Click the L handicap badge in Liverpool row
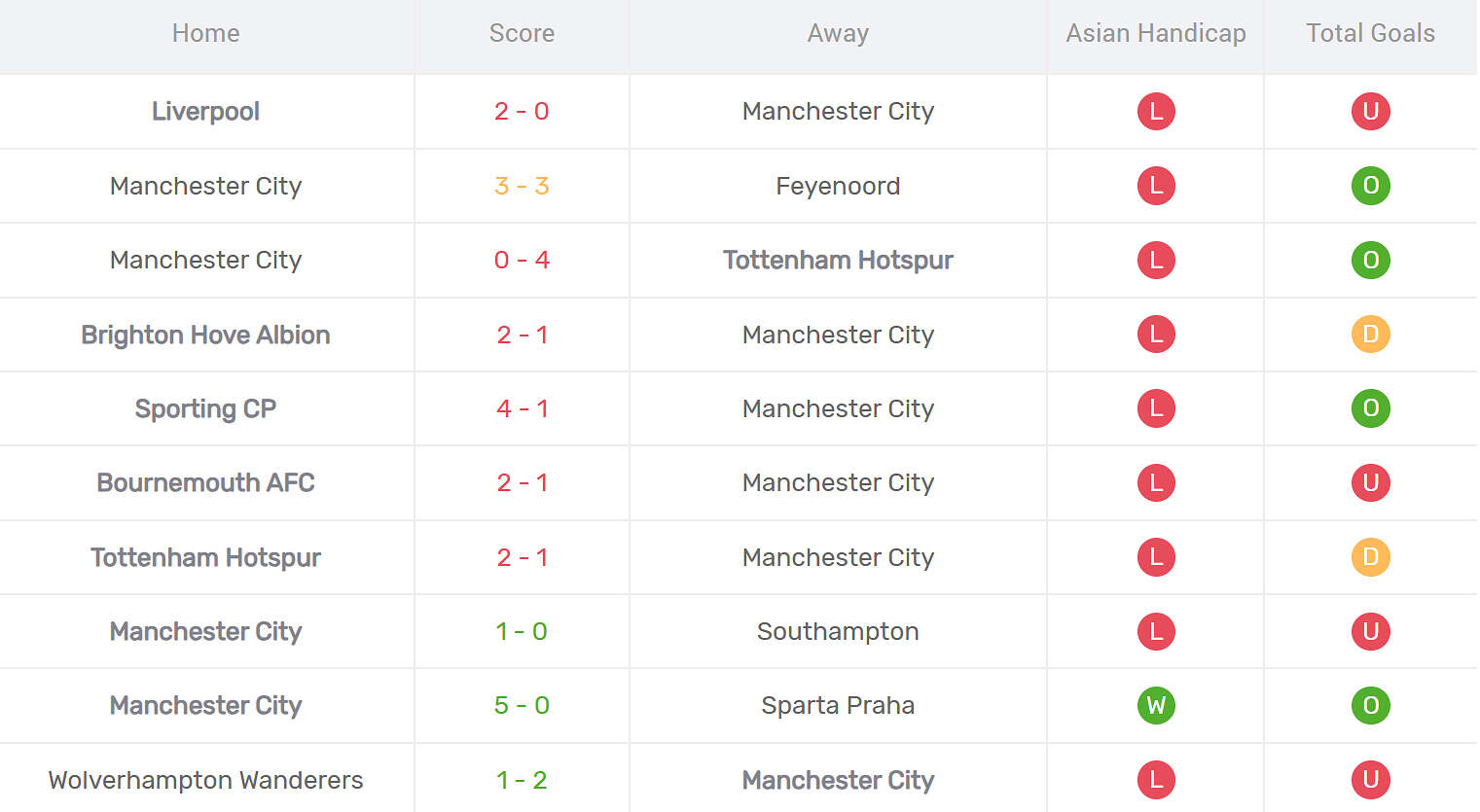 1156,111
